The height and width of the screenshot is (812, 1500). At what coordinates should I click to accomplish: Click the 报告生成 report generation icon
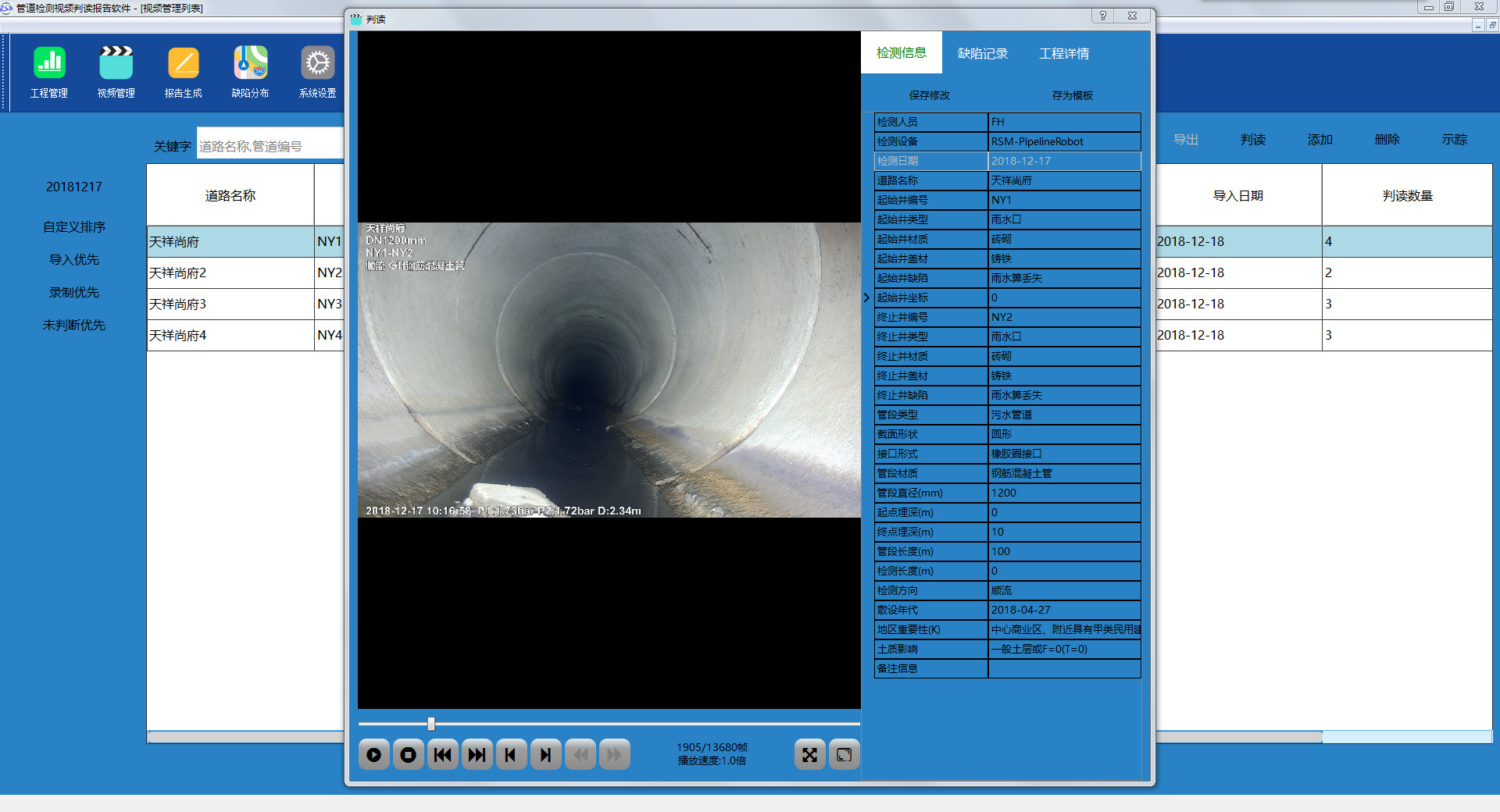[184, 64]
